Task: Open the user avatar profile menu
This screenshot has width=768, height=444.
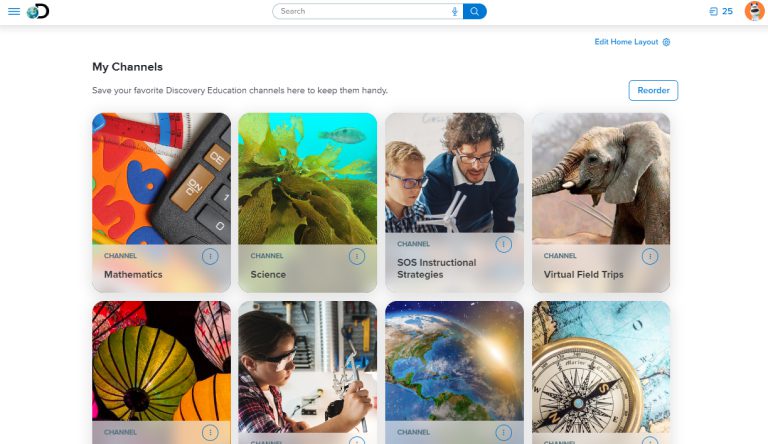Action: (x=754, y=11)
